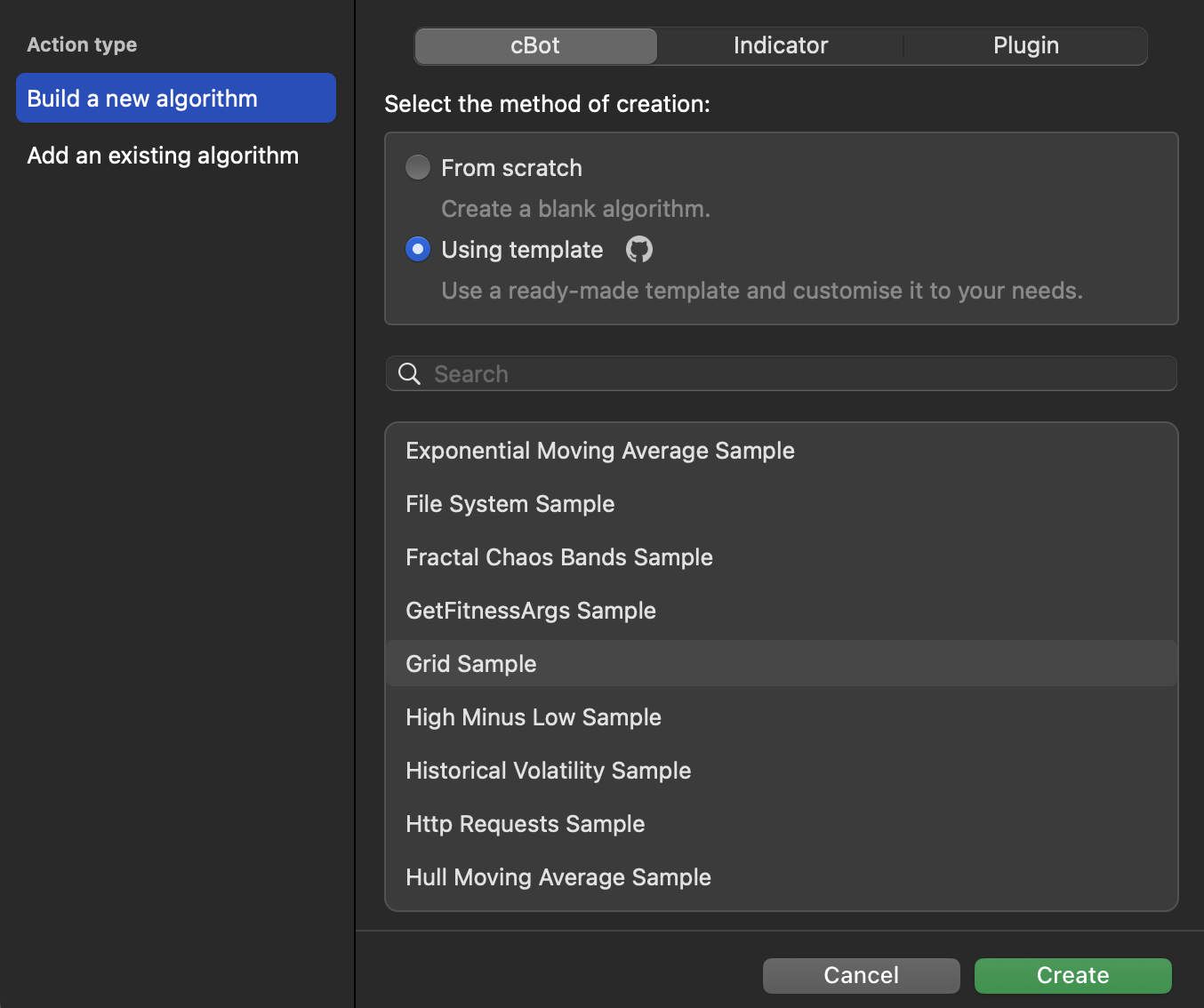Select the From scratch radio button
1204x1008 pixels.
[x=418, y=167]
